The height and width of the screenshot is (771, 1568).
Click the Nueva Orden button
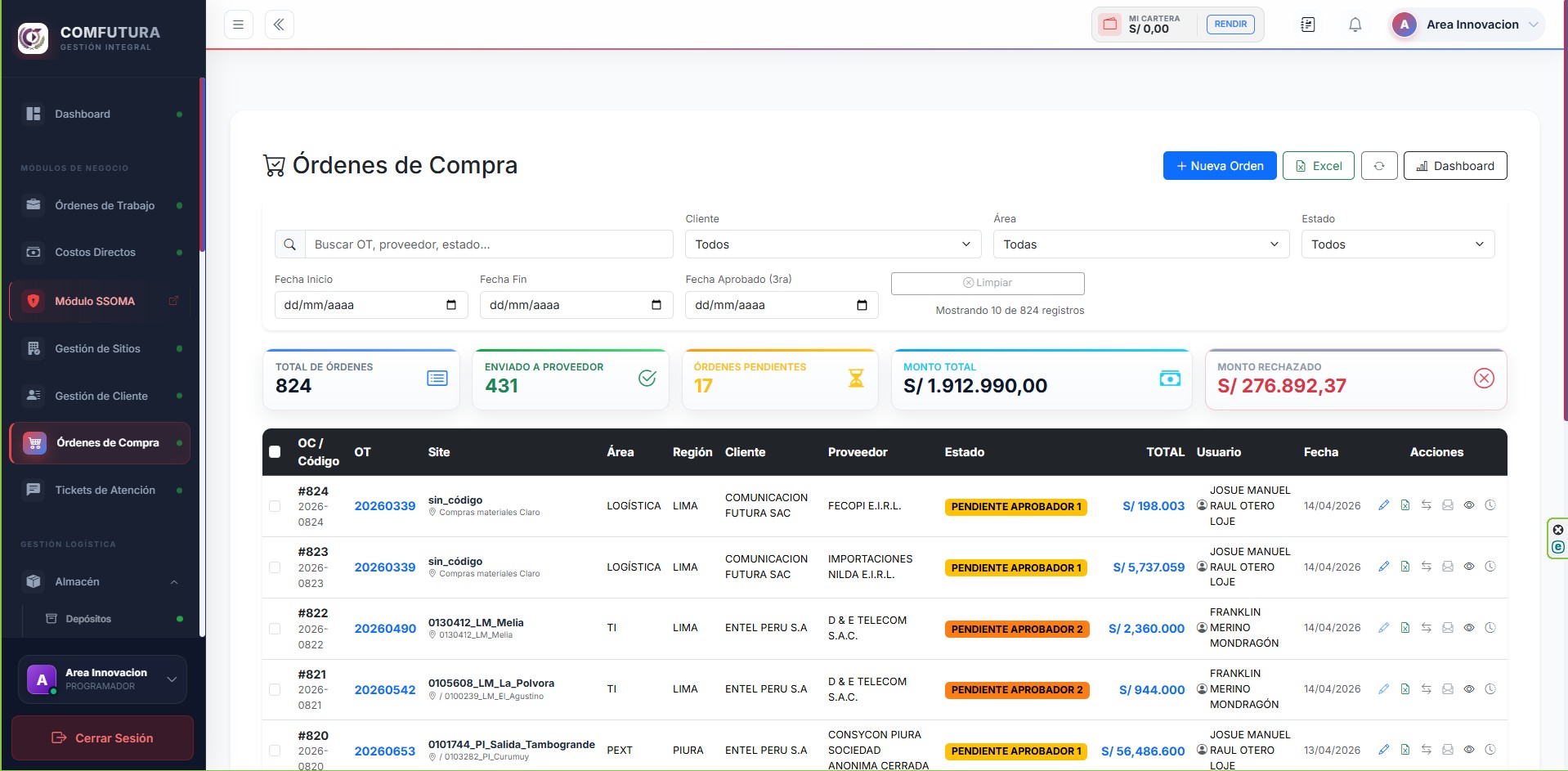1220,166
